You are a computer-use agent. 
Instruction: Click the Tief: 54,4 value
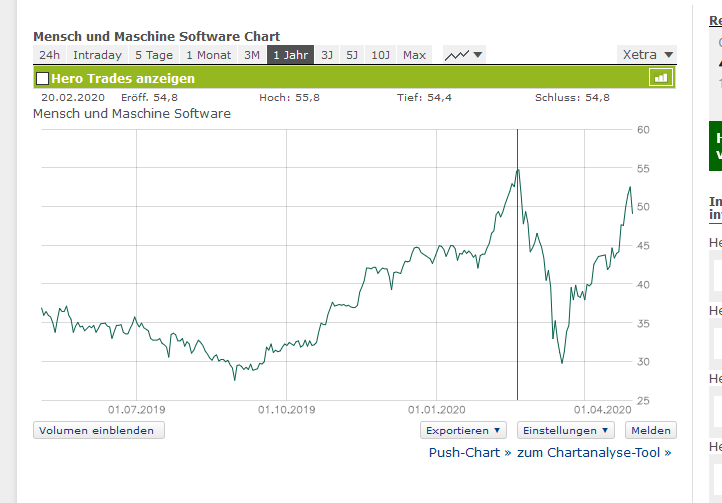pyautogui.click(x=424, y=97)
